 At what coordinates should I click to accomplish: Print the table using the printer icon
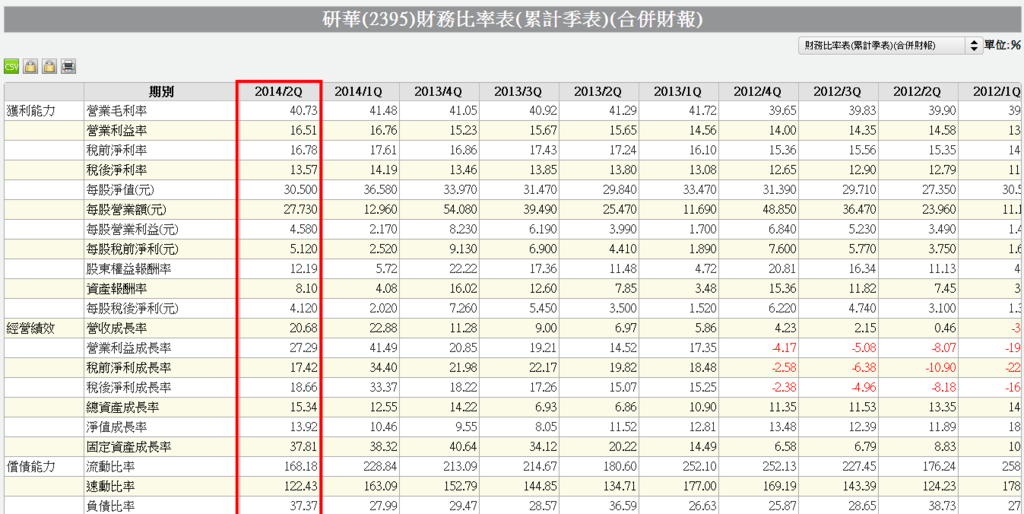pyautogui.click(x=68, y=67)
